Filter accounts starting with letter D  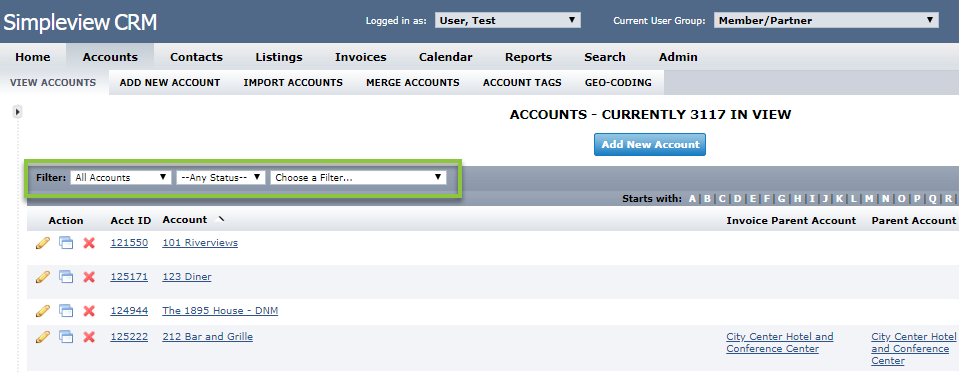pyautogui.click(x=738, y=199)
